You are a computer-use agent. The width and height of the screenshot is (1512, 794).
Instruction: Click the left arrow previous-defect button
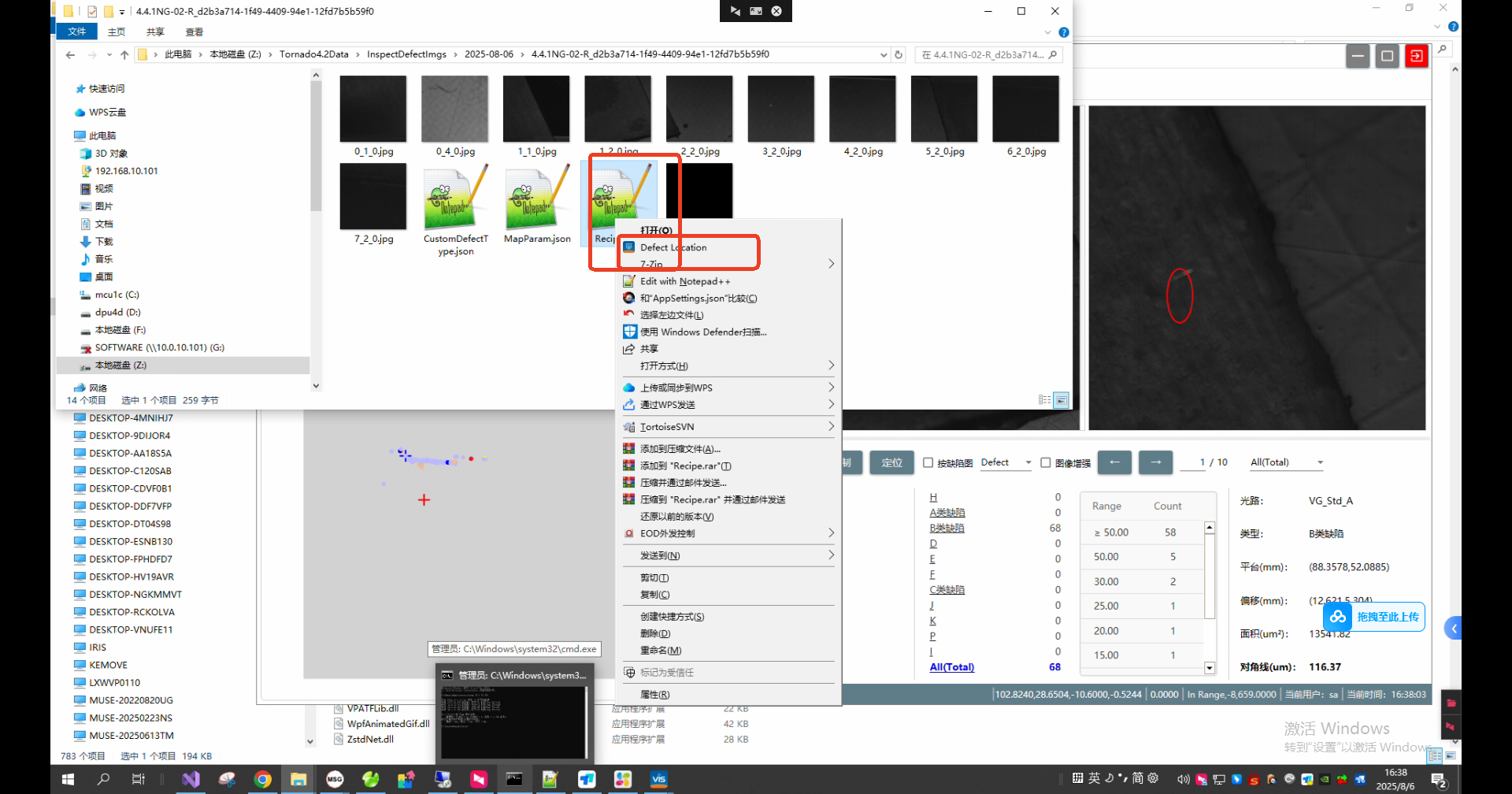tap(1114, 462)
